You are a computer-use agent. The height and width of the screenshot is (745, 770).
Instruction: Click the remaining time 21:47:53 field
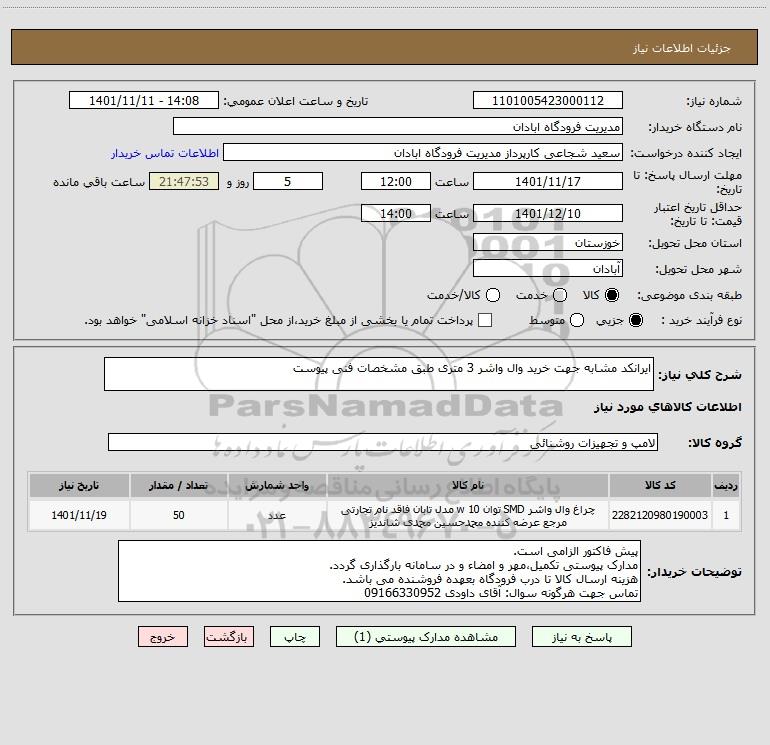tap(184, 181)
